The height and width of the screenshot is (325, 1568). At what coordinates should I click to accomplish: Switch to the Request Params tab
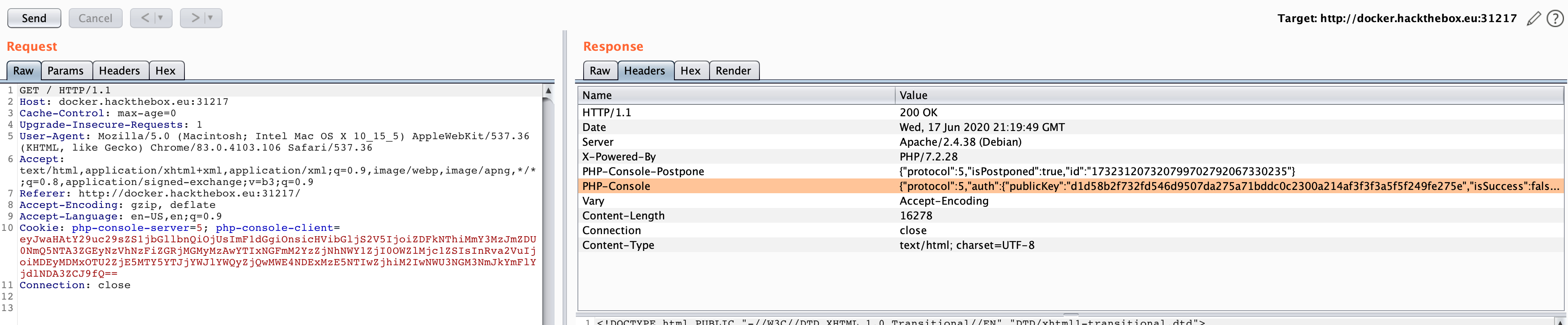click(66, 71)
